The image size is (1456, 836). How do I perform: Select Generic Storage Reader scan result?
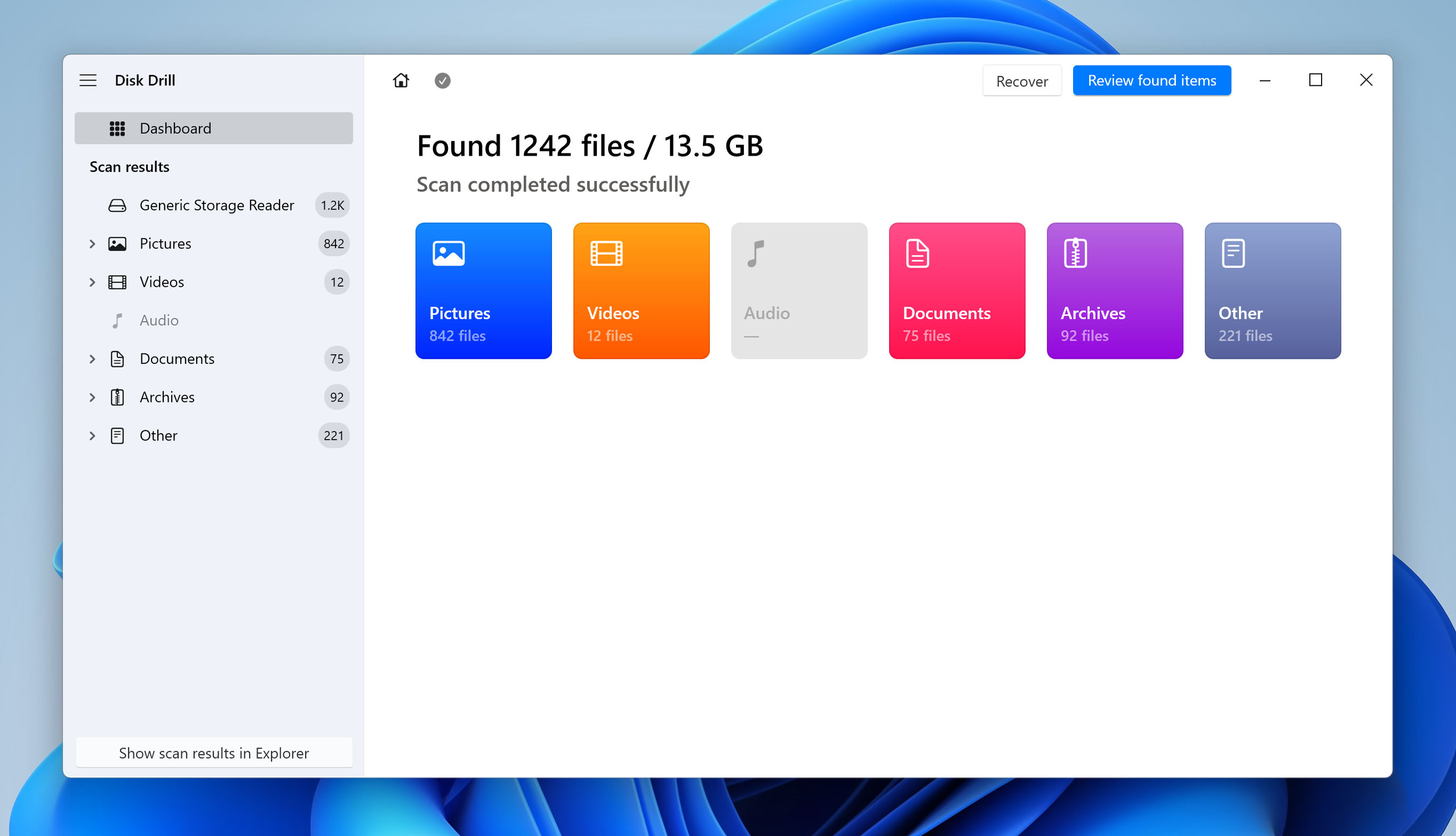click(x=214, y=206)
